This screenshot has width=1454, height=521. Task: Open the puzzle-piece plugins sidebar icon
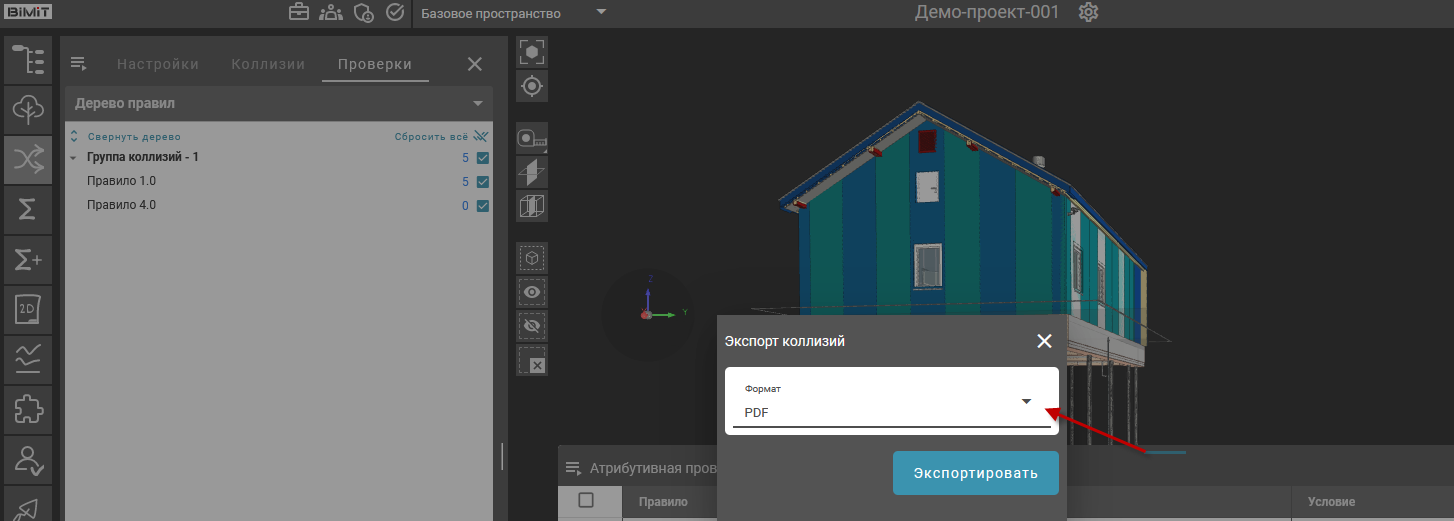(28, 408)
